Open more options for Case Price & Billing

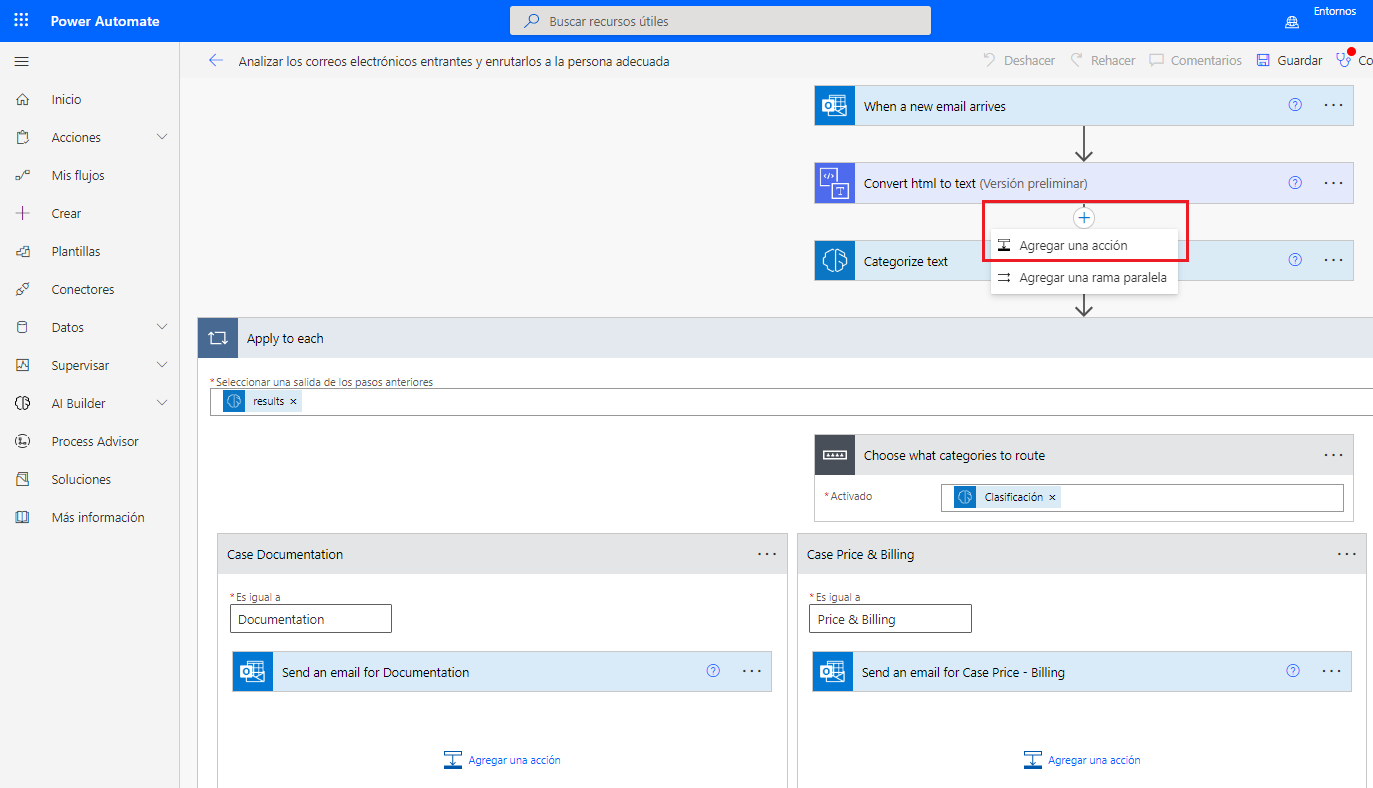(x=1347, y=554)
